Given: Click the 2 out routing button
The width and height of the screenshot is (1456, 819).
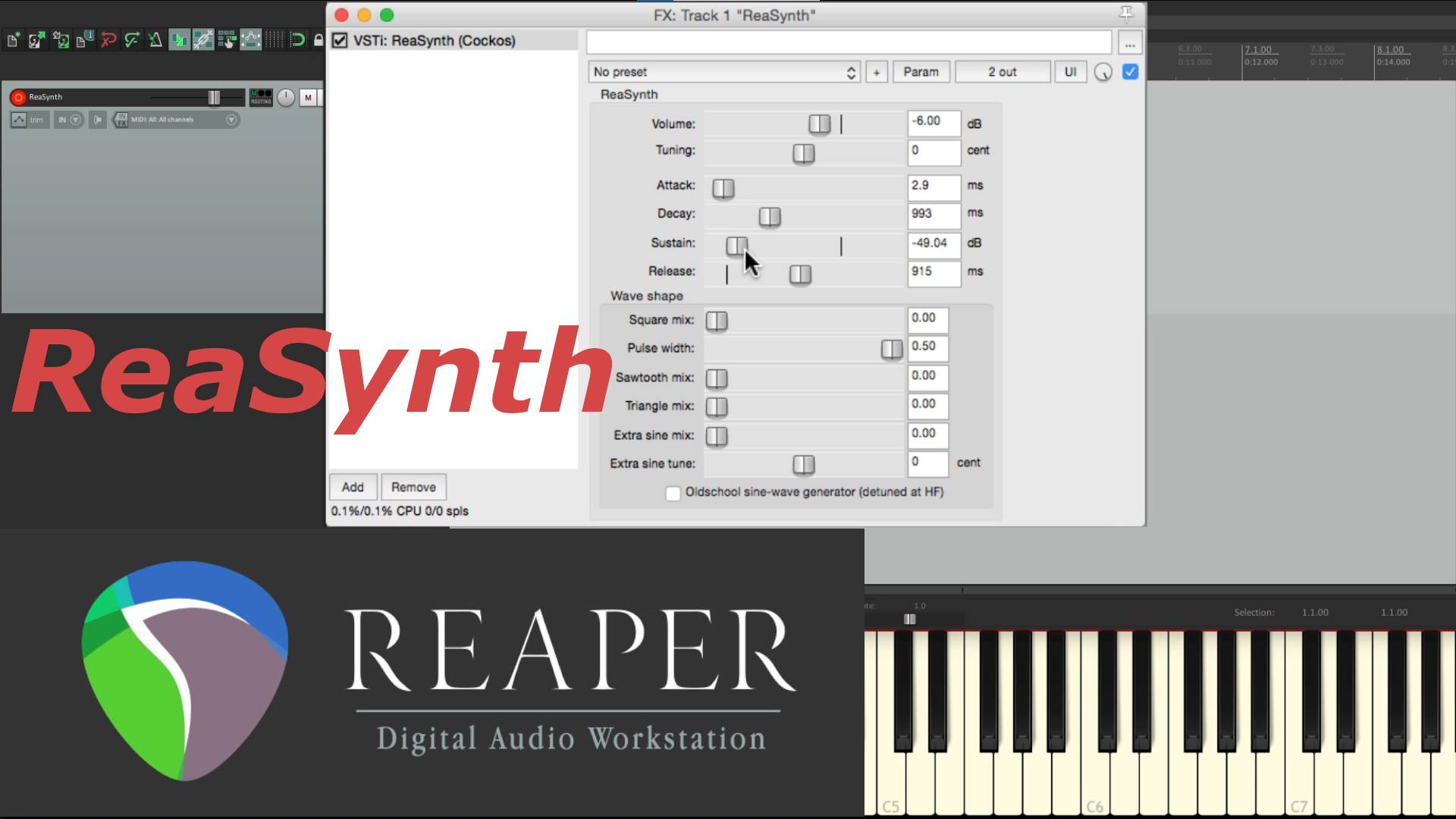Looking at the screenshot, I should coord(1003,72).
